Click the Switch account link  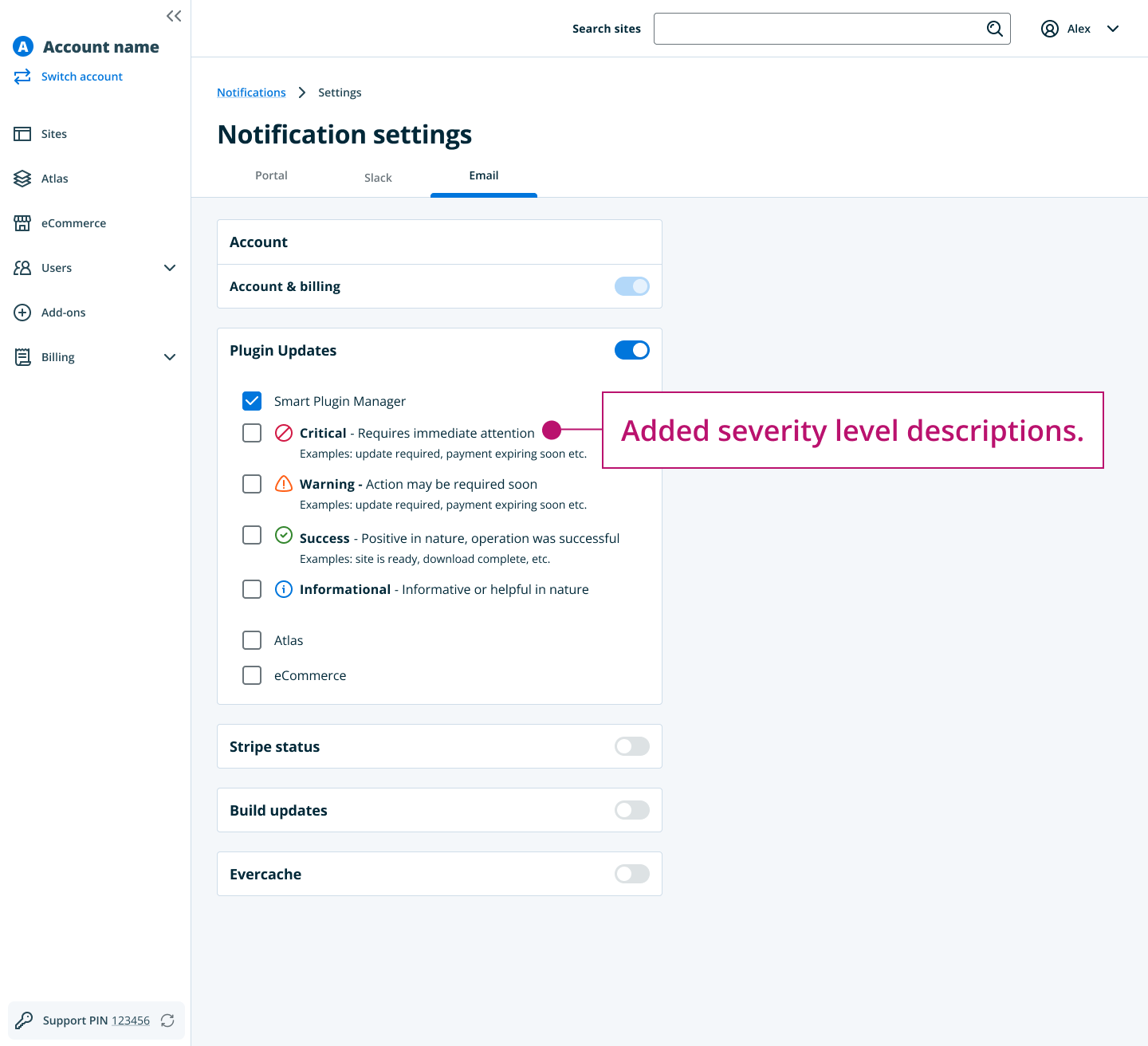coord(82,77)
